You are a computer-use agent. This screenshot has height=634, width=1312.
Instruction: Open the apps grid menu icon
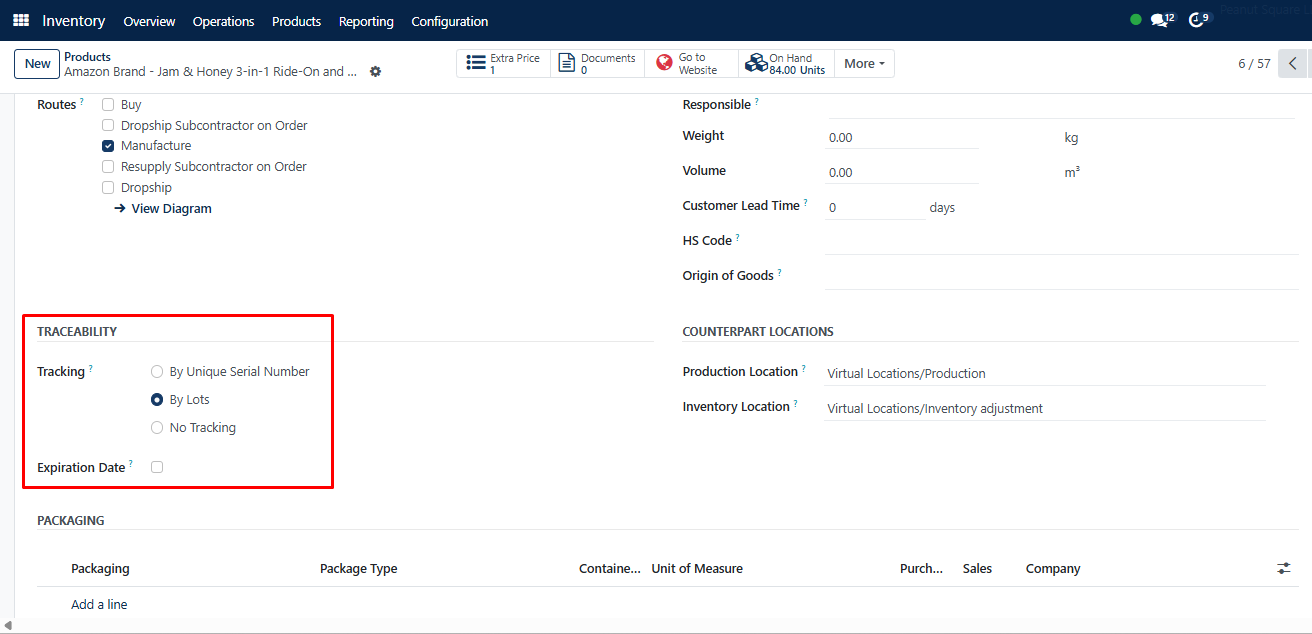21,20
